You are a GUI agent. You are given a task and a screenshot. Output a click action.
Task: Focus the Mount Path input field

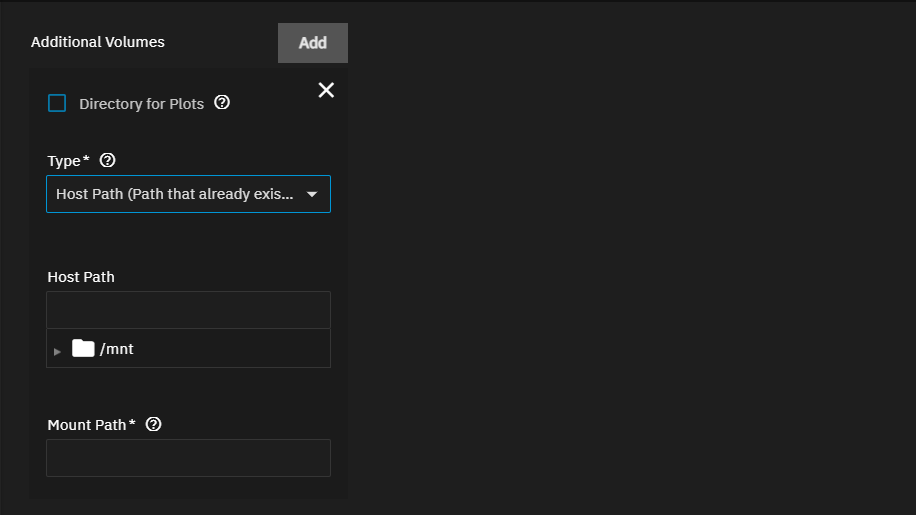(x=188, y=458)
